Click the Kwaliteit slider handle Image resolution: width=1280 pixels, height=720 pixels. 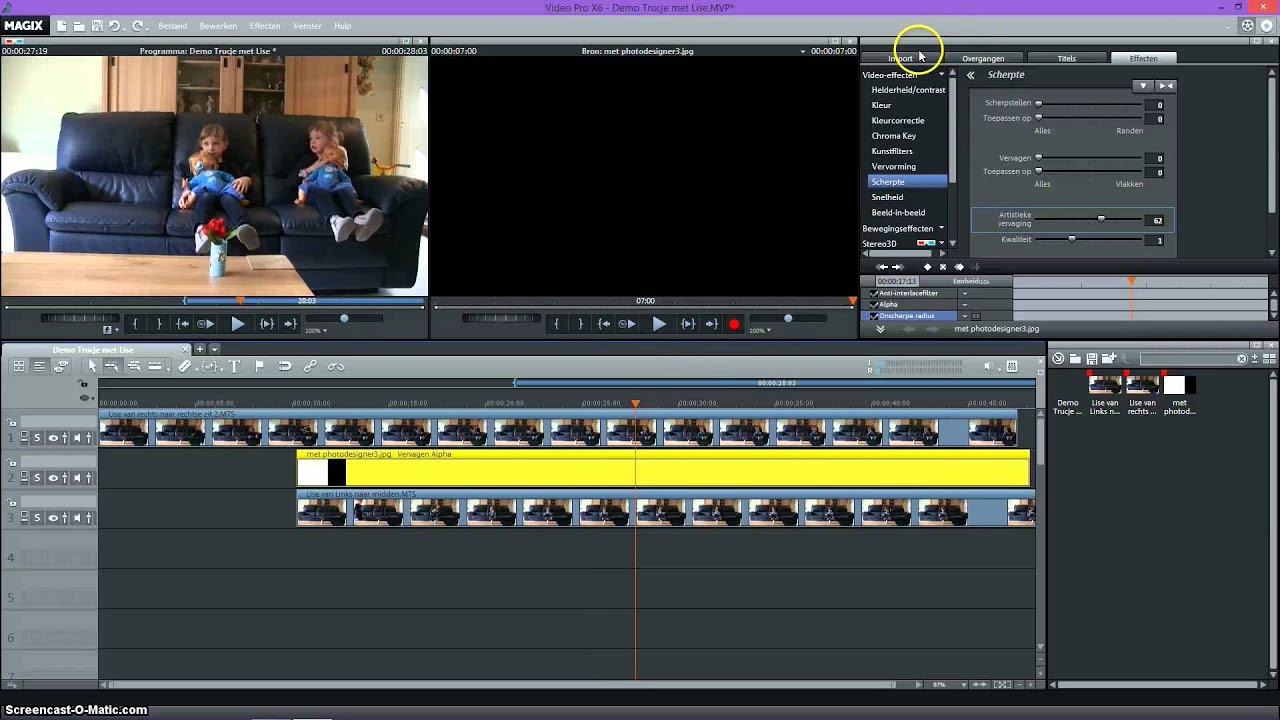tap(1072, 238)
